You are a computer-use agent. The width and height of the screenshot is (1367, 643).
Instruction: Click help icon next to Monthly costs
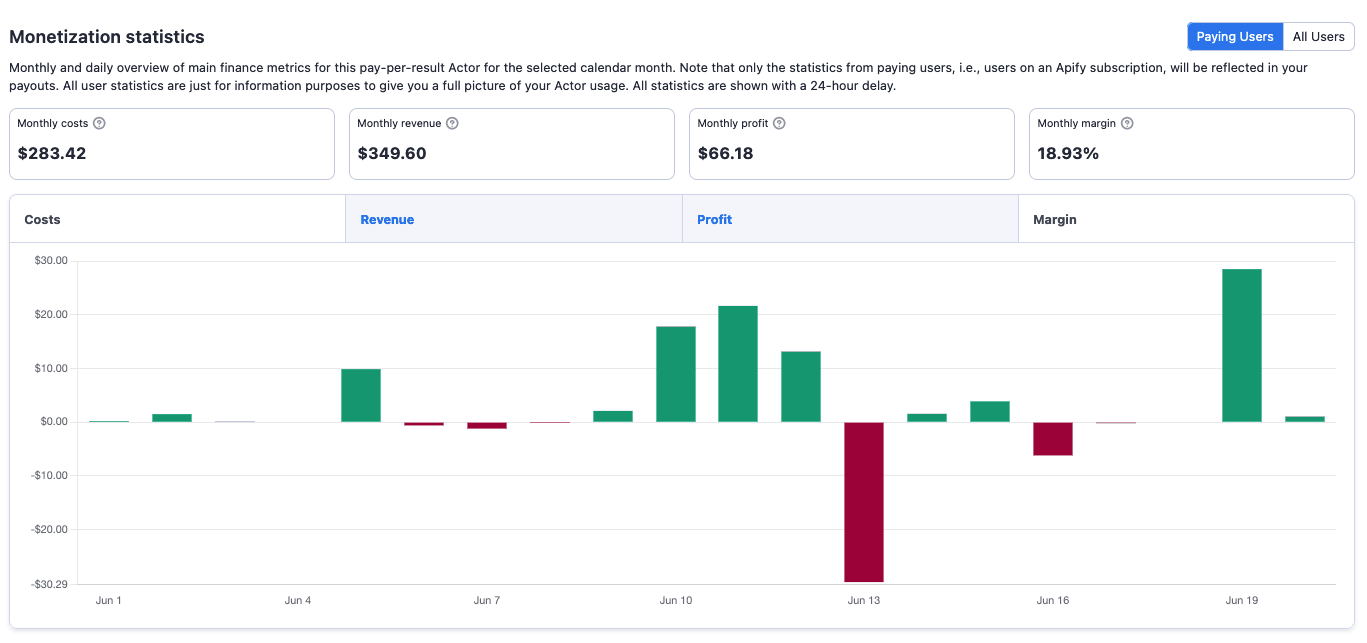tap(99, 124)
